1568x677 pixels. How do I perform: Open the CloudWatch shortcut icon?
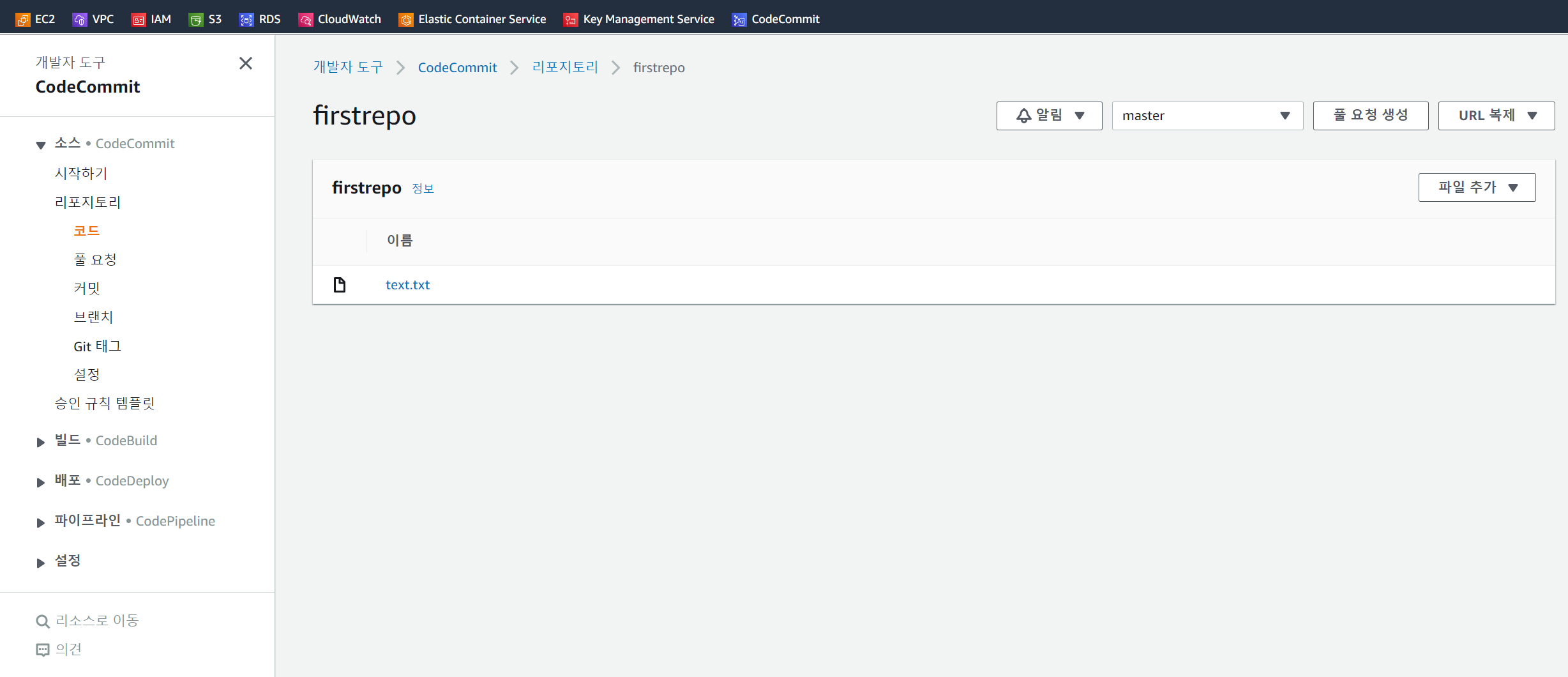coord(306,20)
